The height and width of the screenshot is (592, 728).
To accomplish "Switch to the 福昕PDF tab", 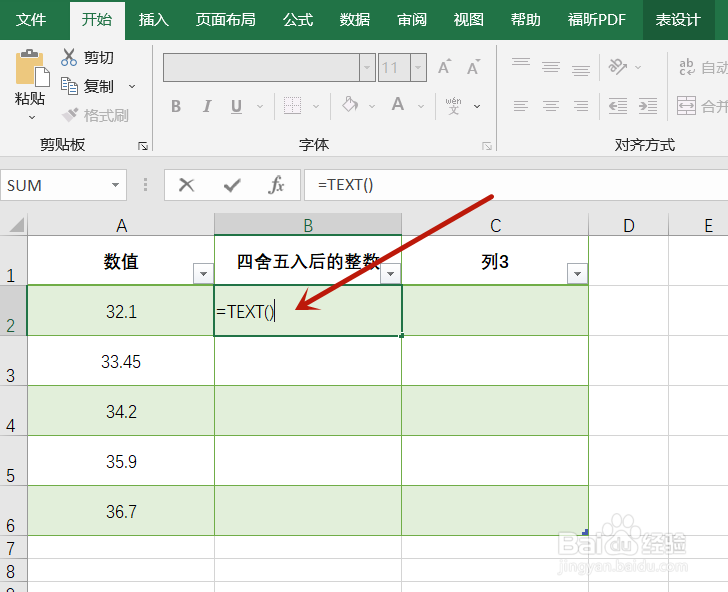I will tap(597, 20).
